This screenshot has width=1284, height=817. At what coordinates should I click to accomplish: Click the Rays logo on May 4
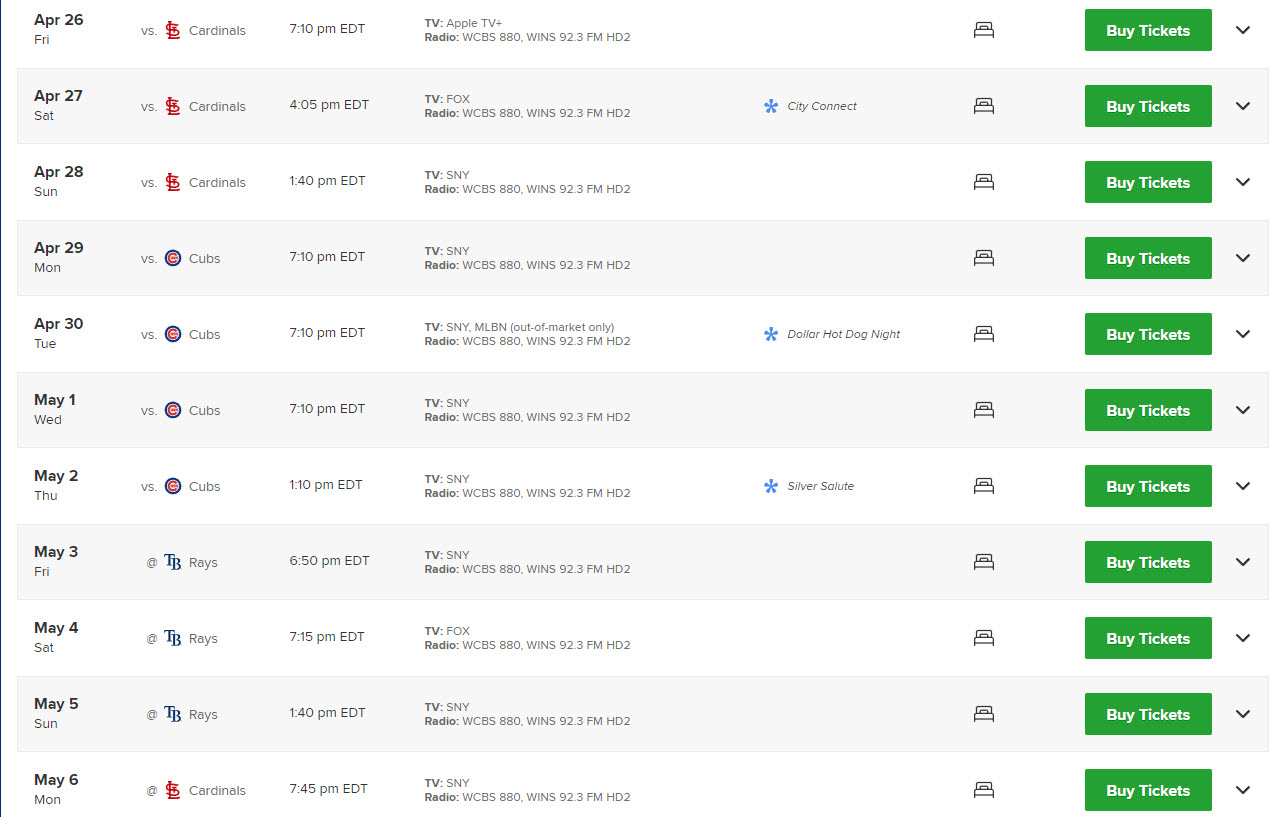pos(173,638)
